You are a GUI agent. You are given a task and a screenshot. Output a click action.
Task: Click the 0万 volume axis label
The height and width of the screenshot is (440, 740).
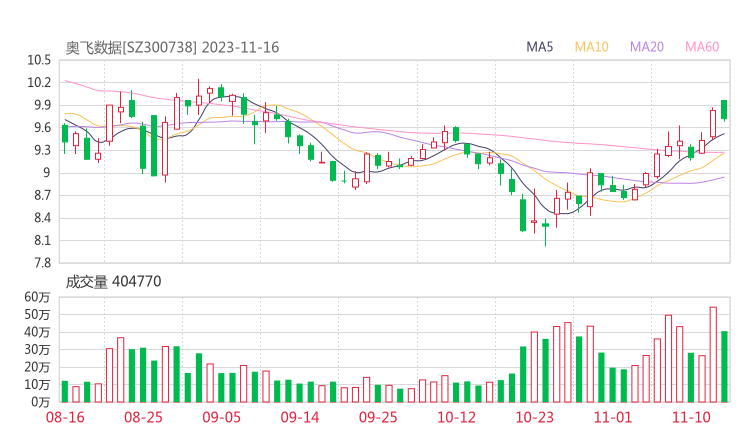(x=40, y=402)
